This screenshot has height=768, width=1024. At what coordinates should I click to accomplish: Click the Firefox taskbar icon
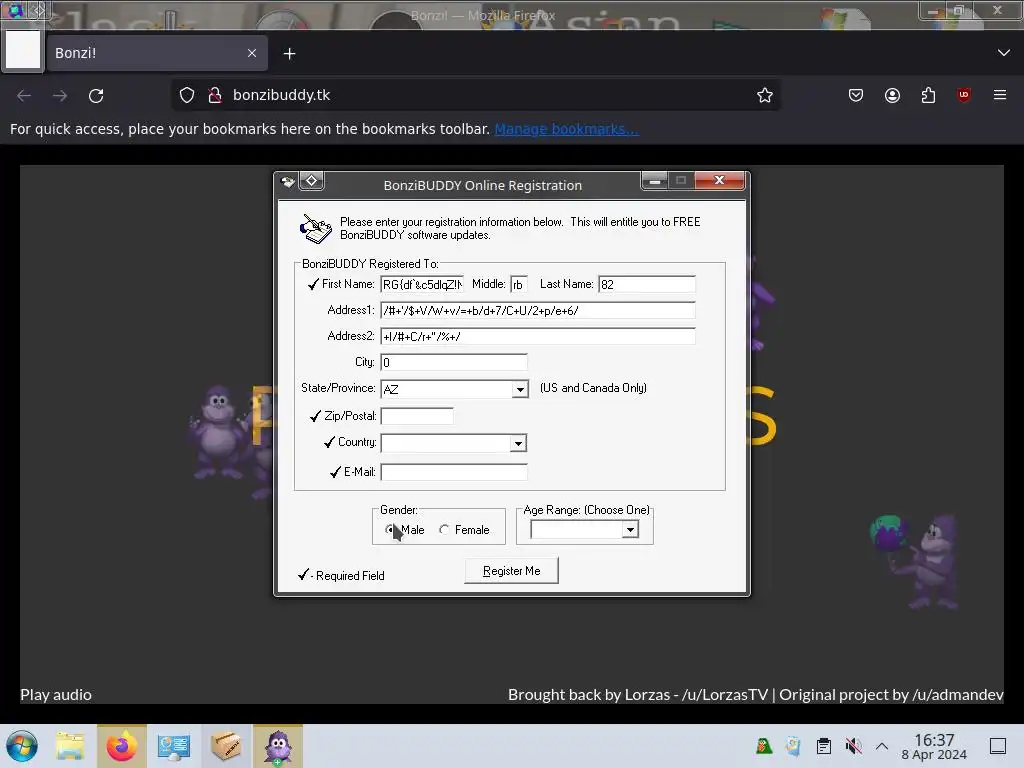(122, 746)
